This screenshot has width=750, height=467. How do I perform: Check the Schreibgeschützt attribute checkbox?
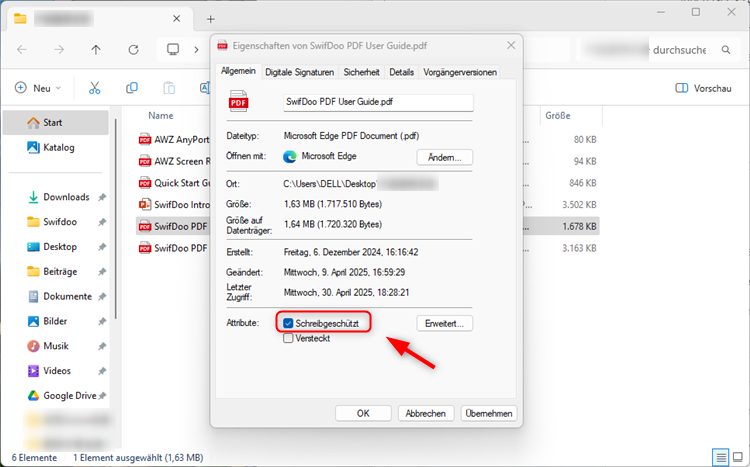click(x=288, y=323)
